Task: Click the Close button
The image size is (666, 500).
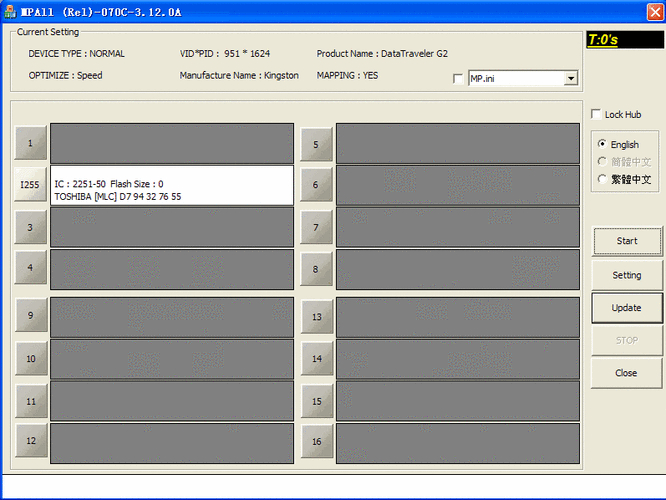Action: 626,373
